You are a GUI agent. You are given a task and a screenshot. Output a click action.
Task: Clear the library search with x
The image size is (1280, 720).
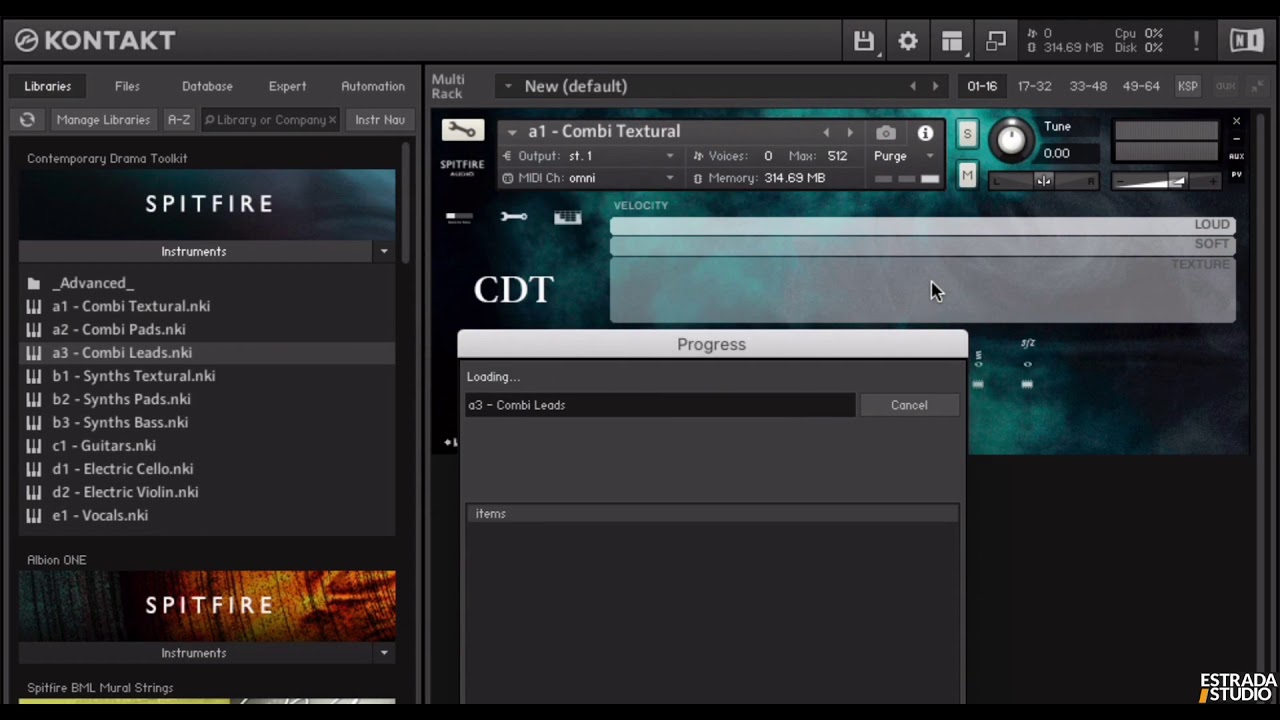333,120
